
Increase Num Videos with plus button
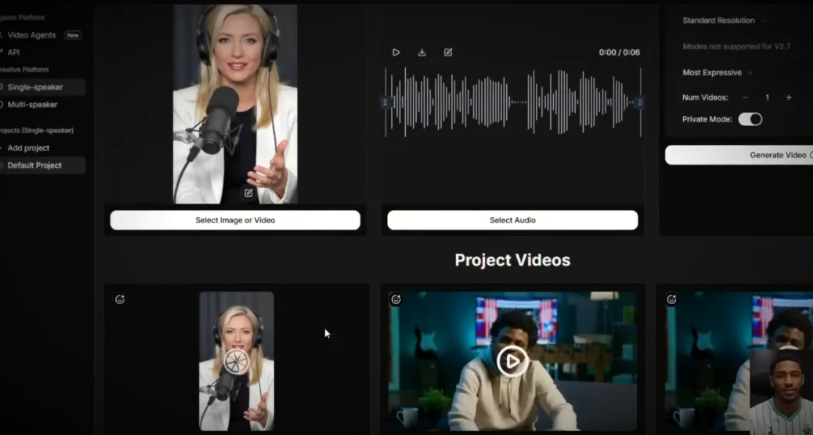pyautogui.click(x=788, y=97)
